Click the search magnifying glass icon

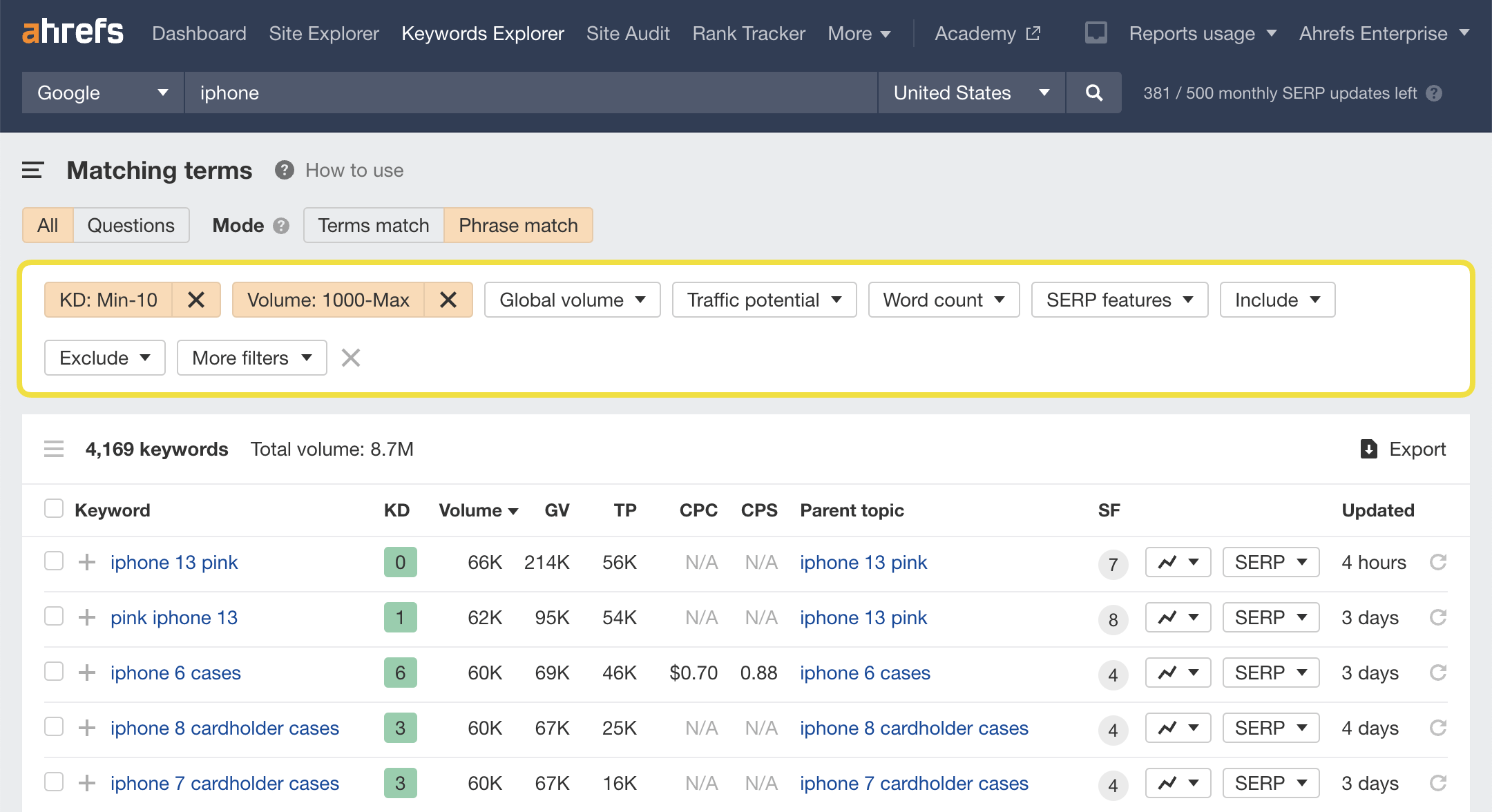1093,93
